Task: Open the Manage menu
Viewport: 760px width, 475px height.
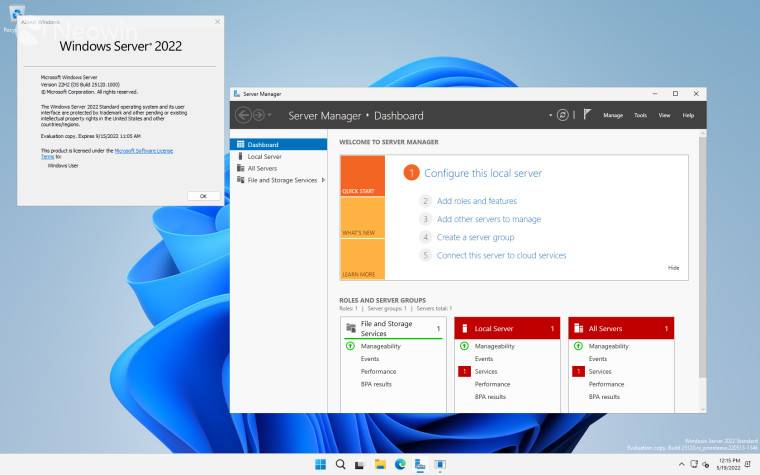Action: click(613, 115)
